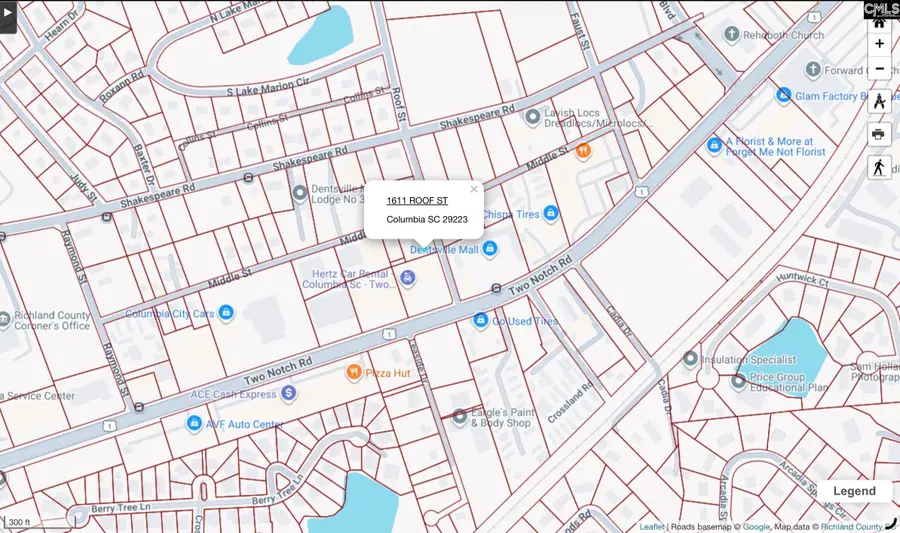Print the map using the printer icon
Image resolution: width=900 pixels, height=533 pixels.
coord(879,134)
